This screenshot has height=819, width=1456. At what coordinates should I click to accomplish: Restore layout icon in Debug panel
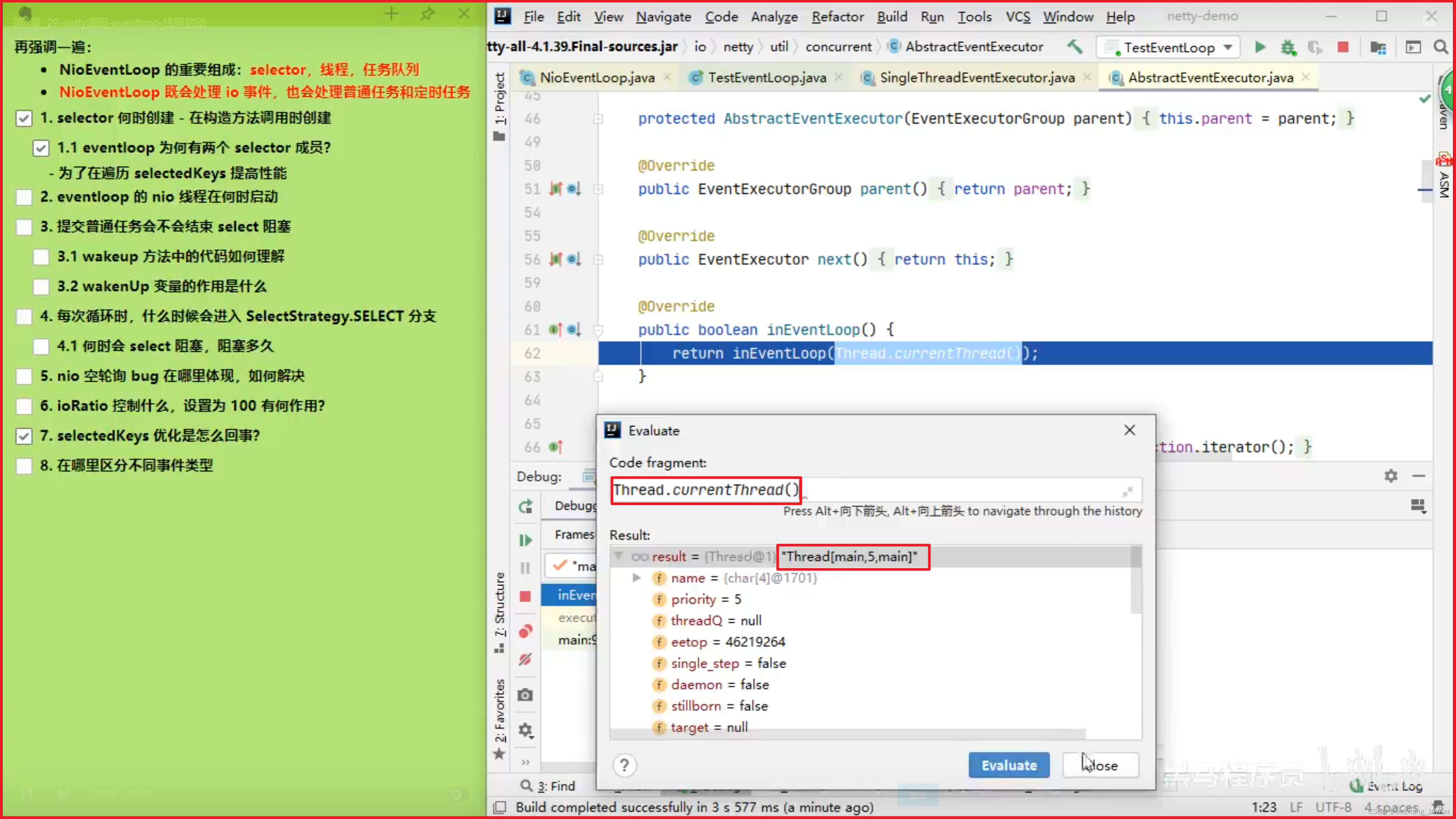pyautogui.click(x=1419, y=506)
